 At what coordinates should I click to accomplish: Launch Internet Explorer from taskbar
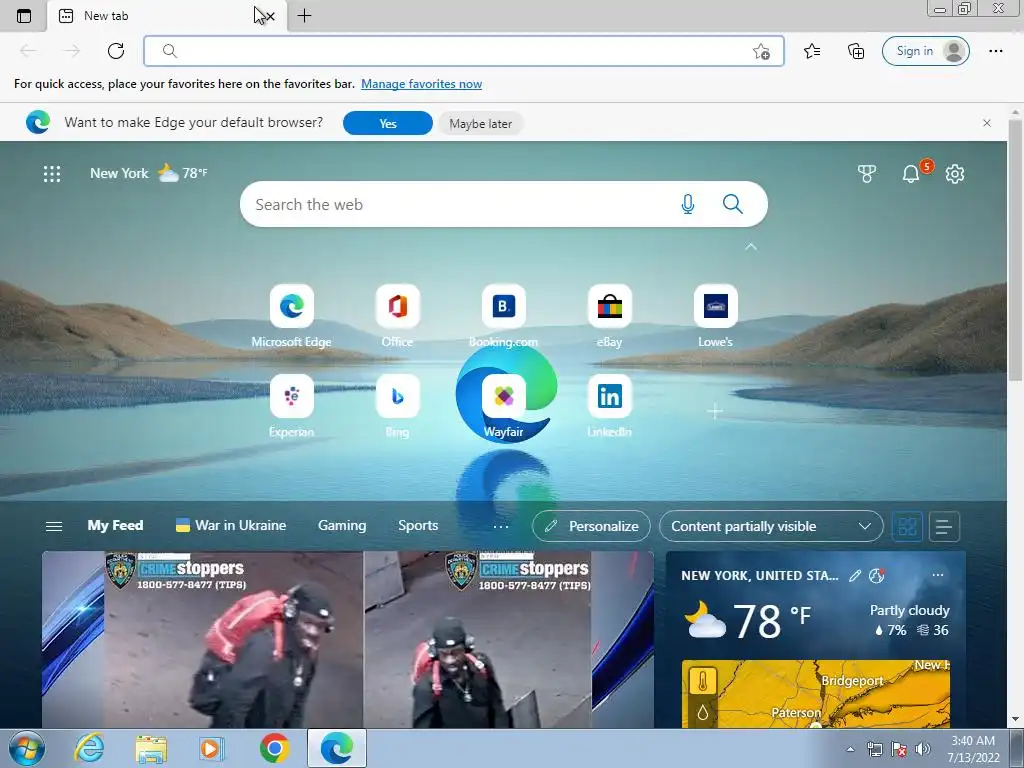(x=89, y=748)
